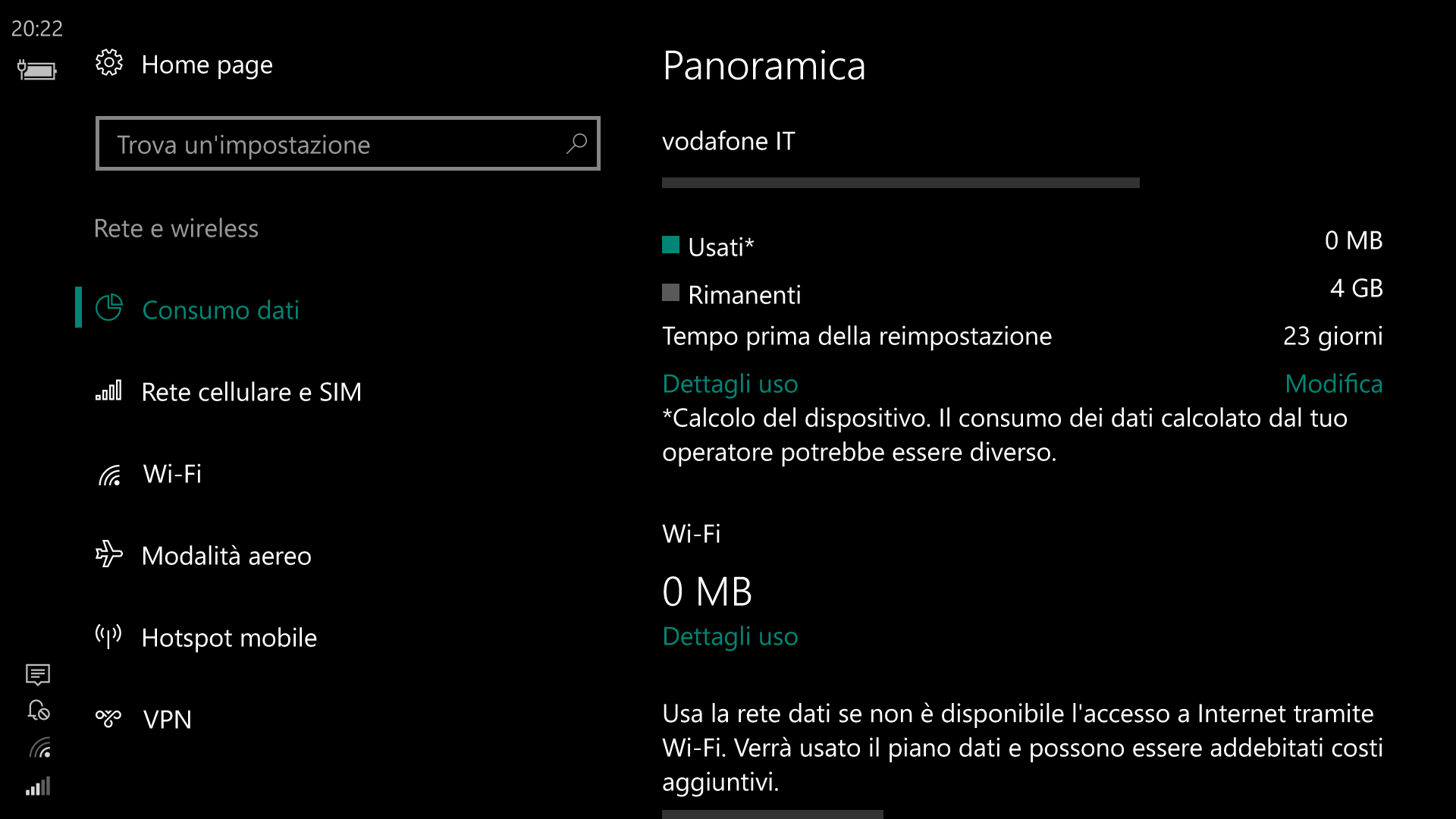Click Modifica data limit link

[1334, 384]
